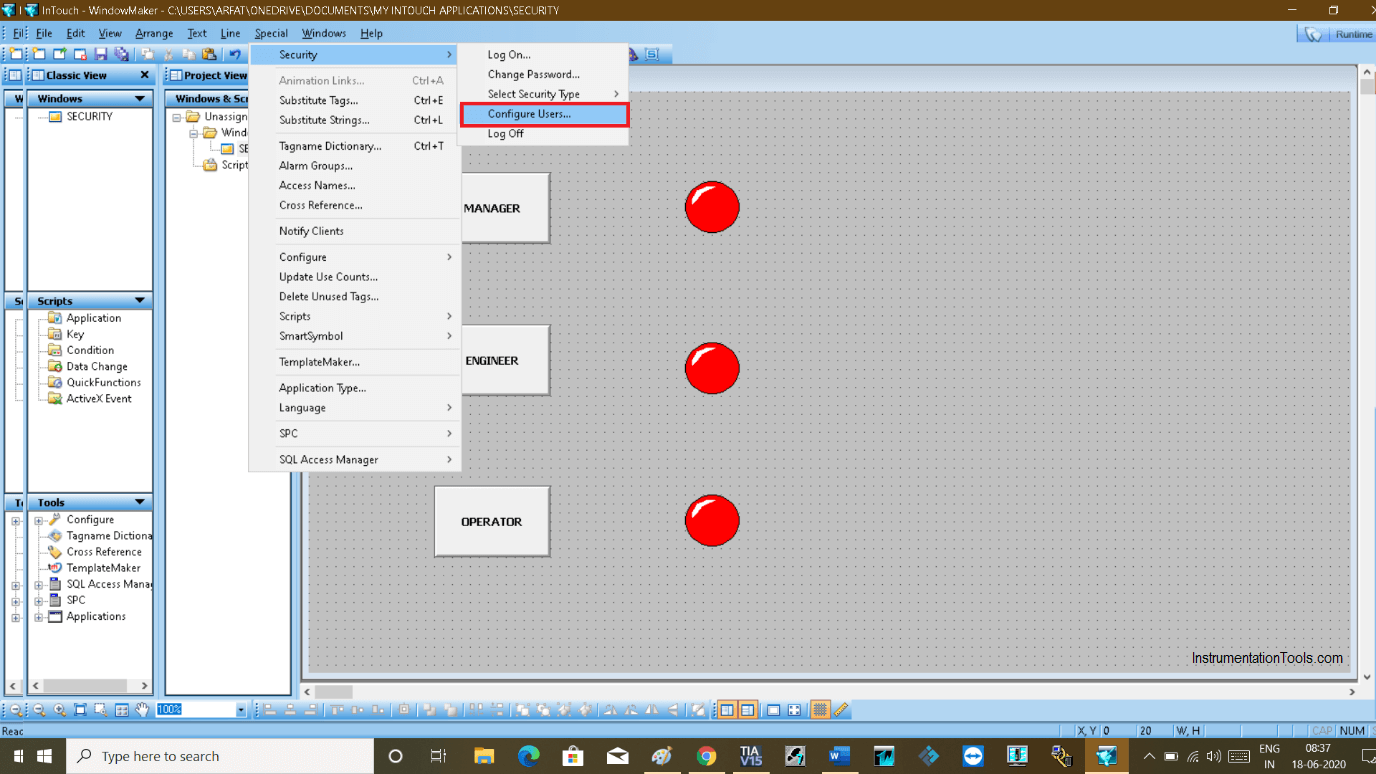The width and height of the screenshot is (1376, 774).
Task: Choose Log On from Security submenu
Action: 544,55
